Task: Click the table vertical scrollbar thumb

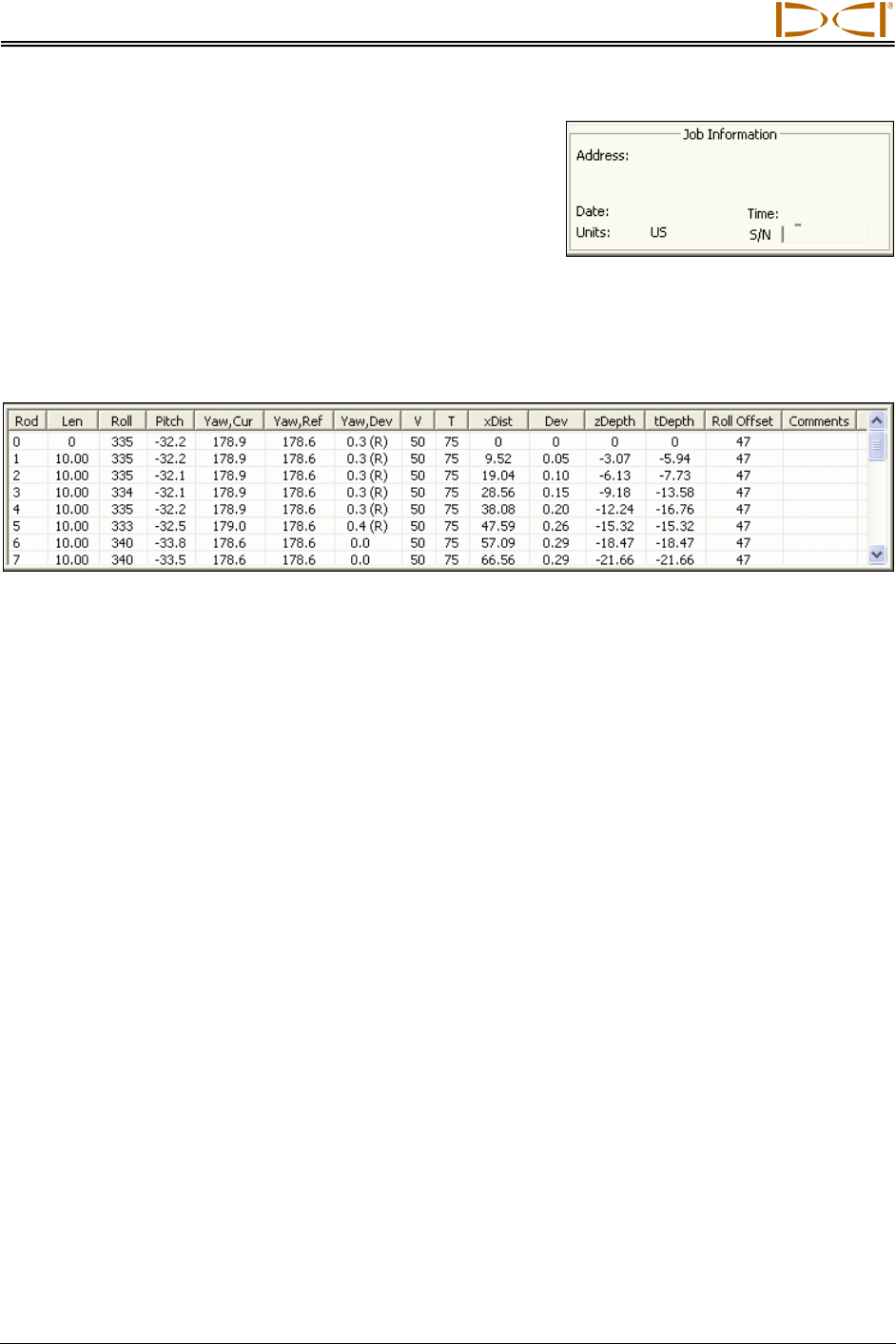Action: (877, 445)
